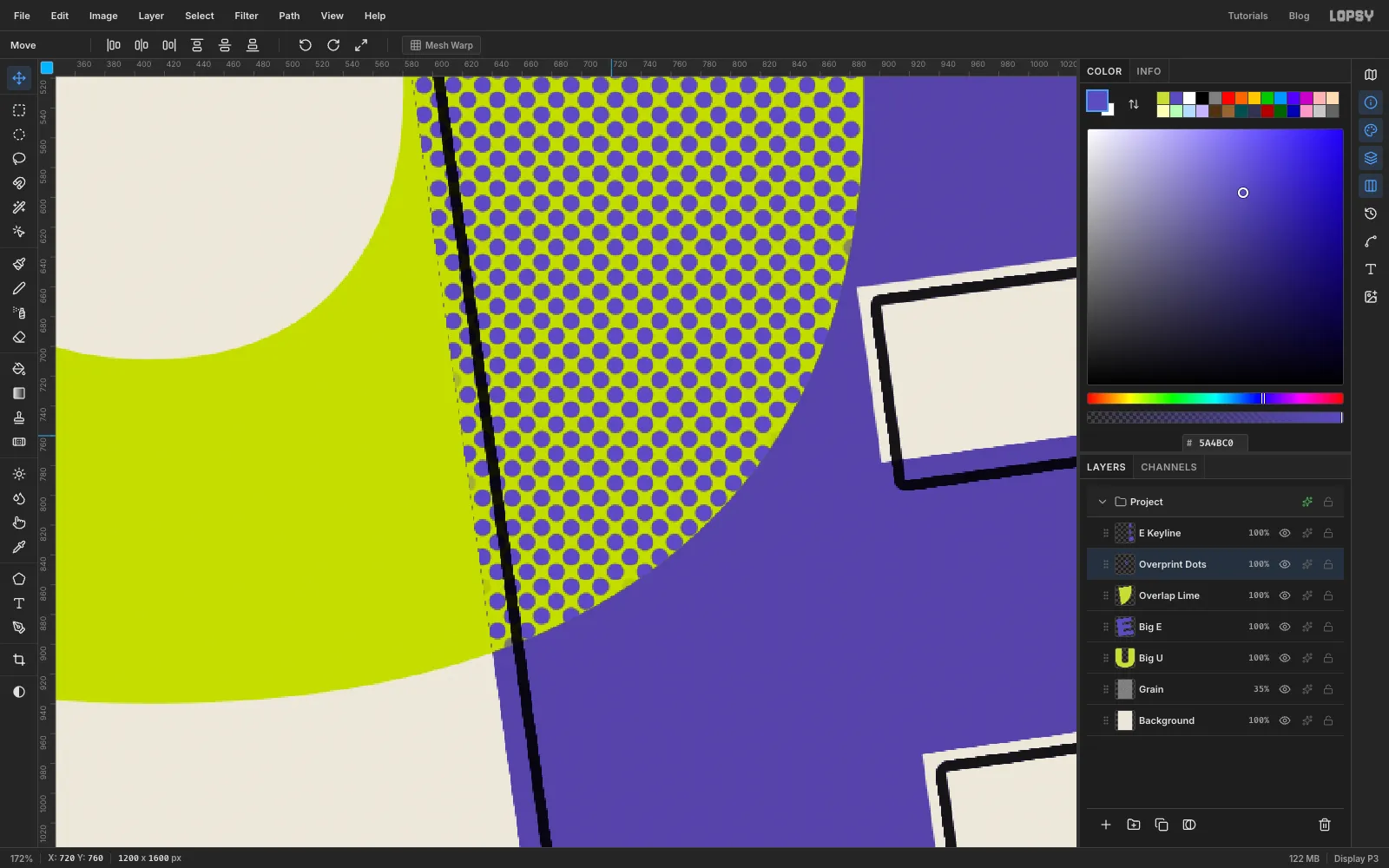Select the Eyedropper tool
This screenshot has width=1389, height=868.
19,547
